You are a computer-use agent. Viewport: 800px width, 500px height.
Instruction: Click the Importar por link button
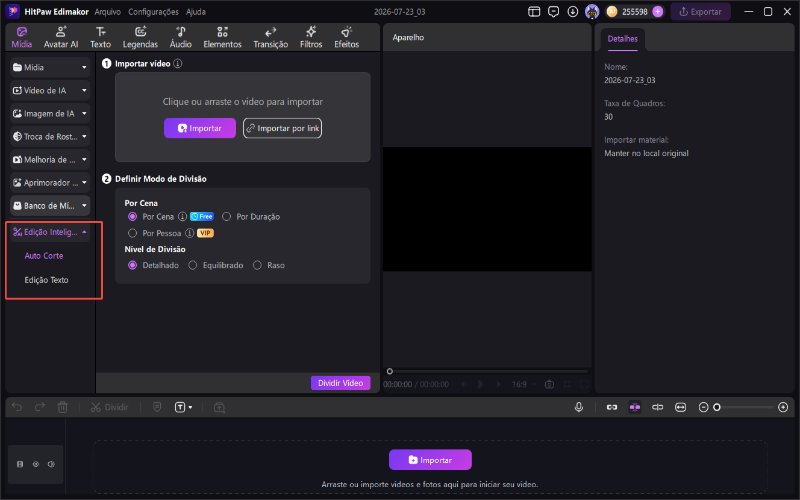[282, 128]
